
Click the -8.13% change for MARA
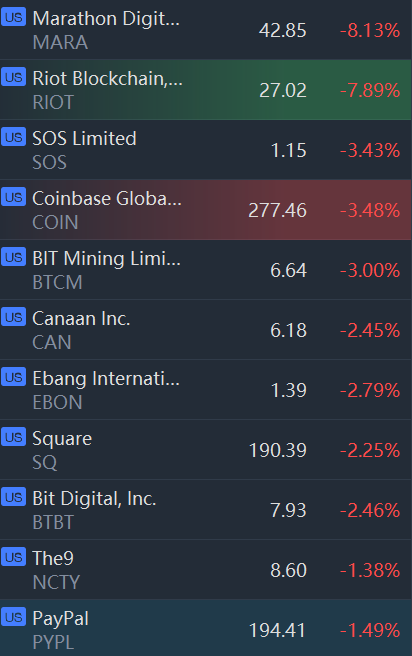point(370,31)
